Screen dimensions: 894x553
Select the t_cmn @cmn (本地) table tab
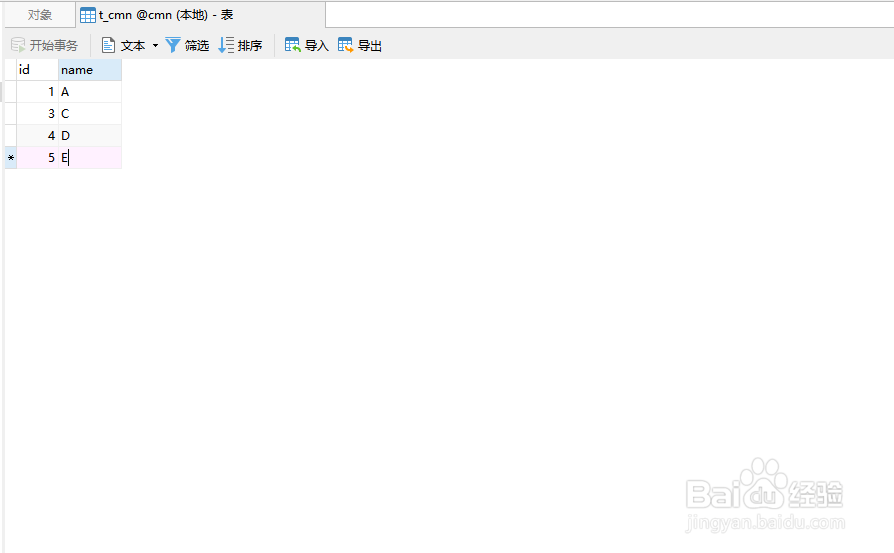tap(201, 15)
